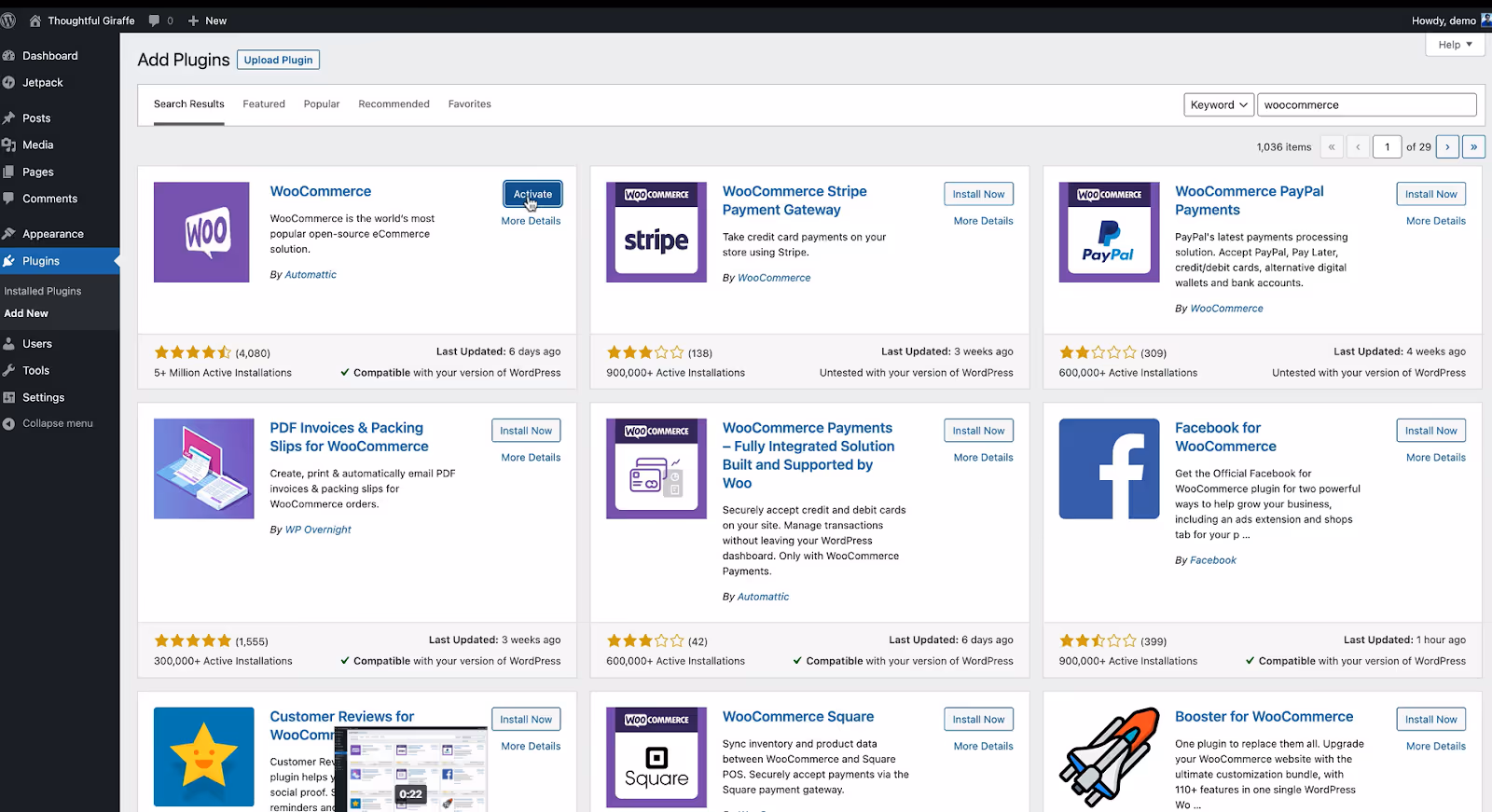
Task: Install WooCommerce PayPal Payments plugin
Action: coord(1431,194)
